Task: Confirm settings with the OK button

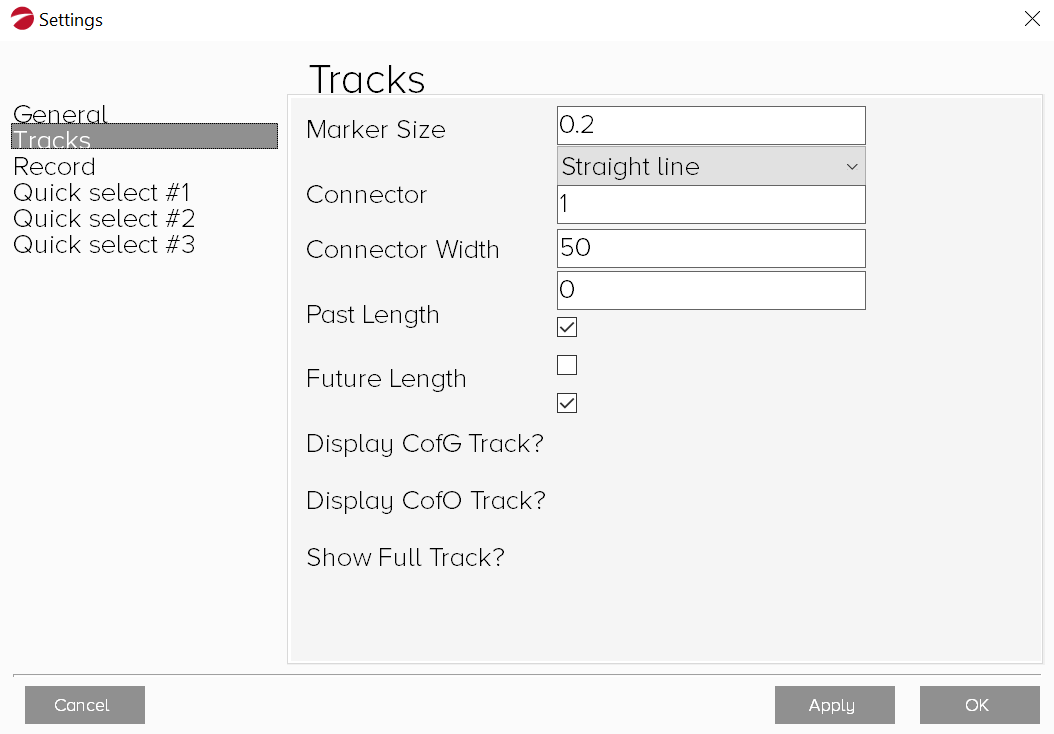Action: point(979,705)
